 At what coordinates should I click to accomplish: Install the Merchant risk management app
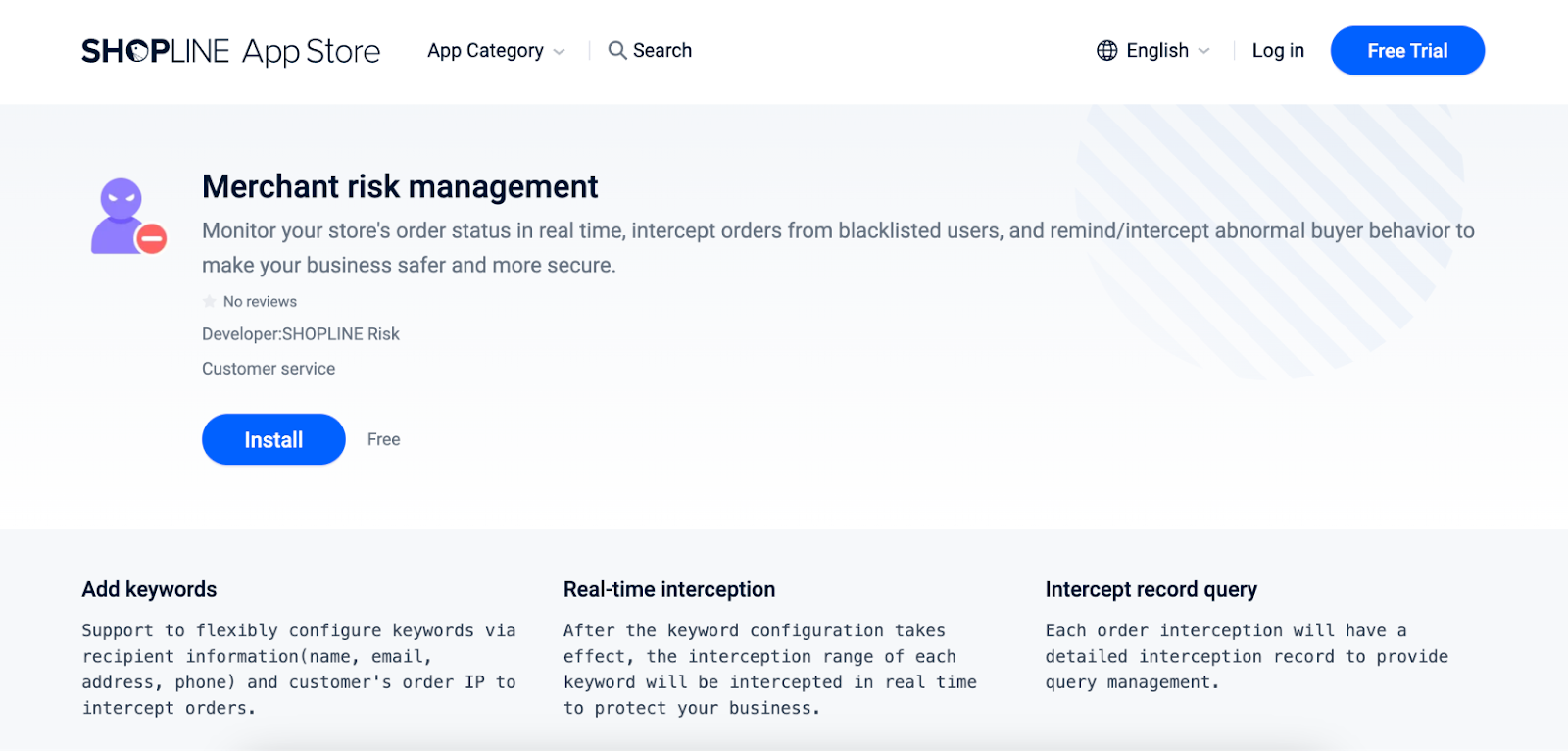273,439
